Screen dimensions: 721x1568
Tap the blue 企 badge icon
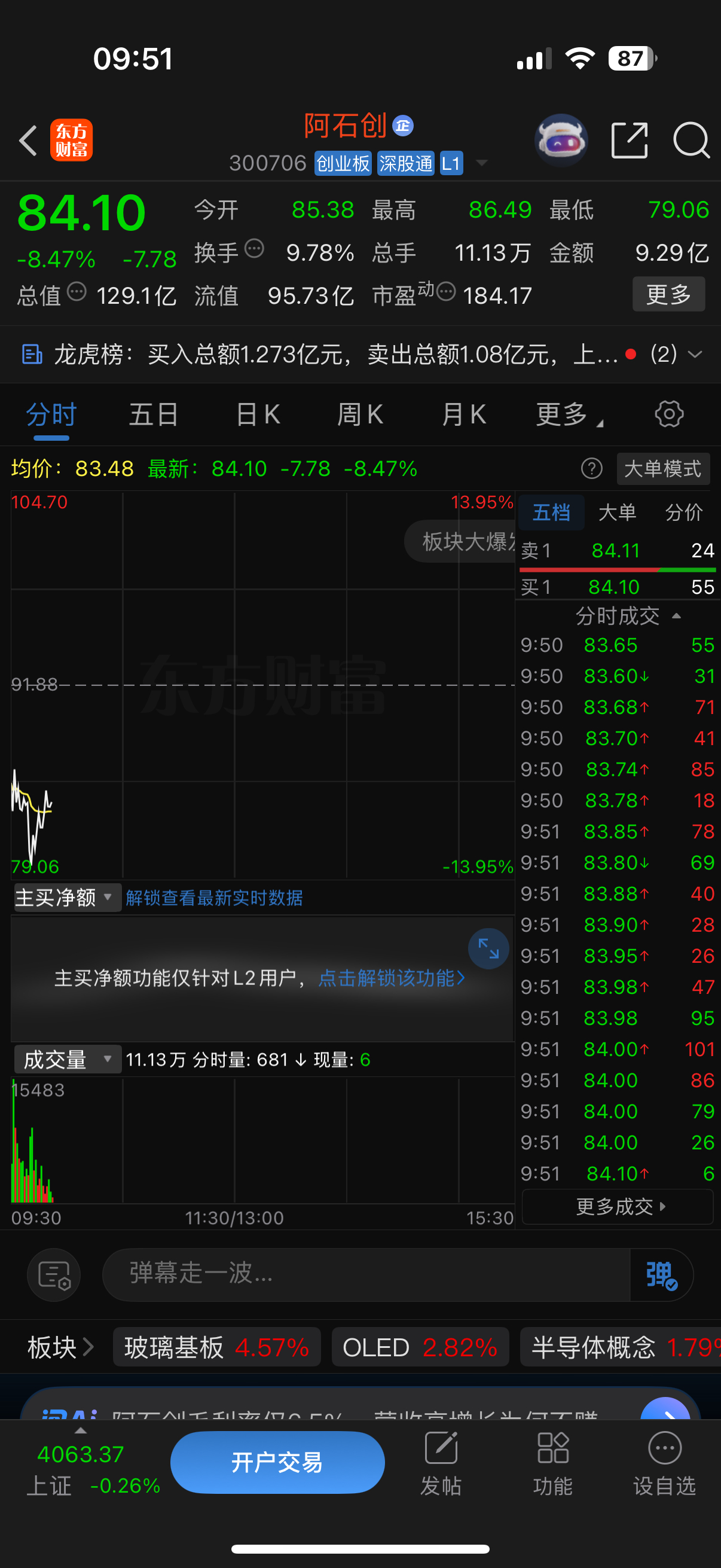pyautogui.click(x=403, y=126)
